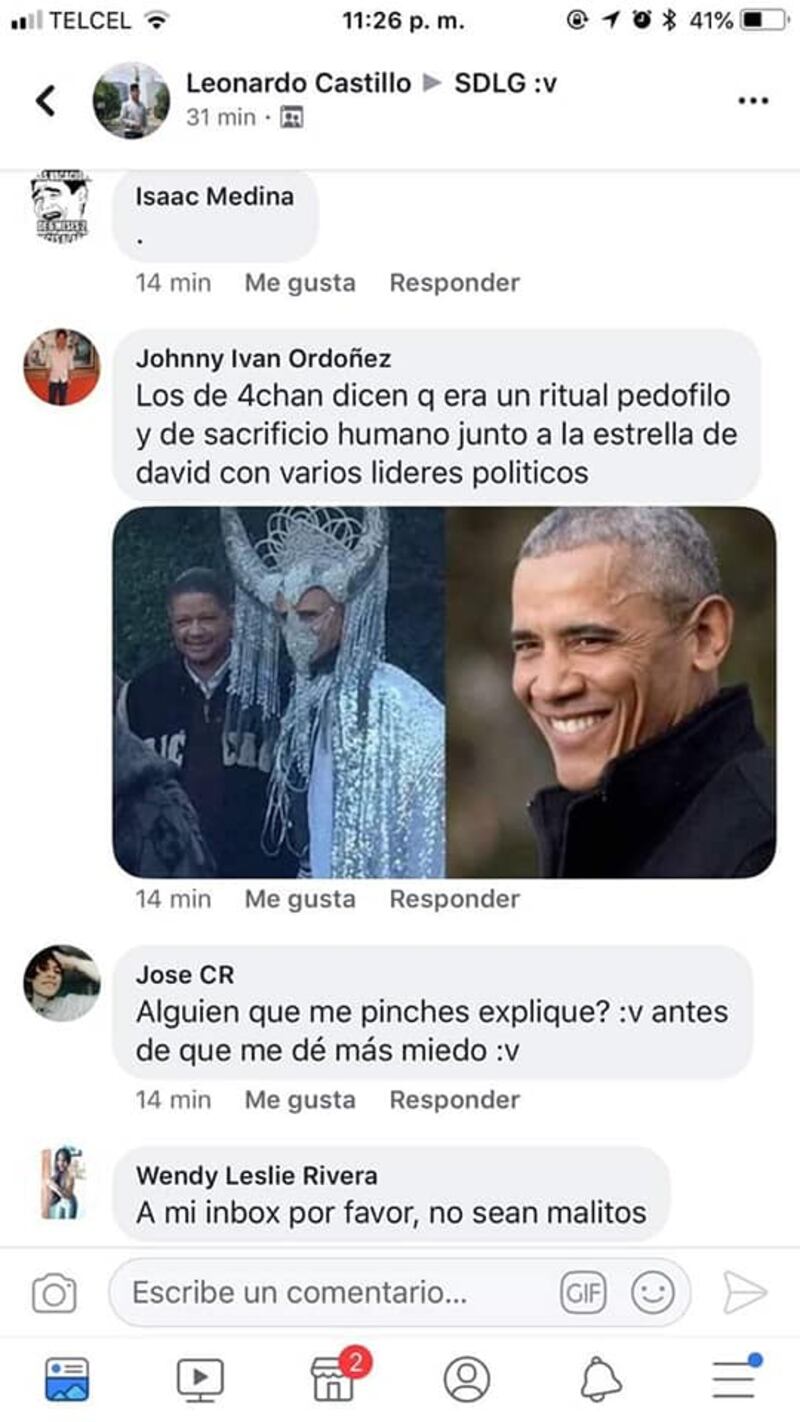Open Wendy Leslie Rivera's profile name

click(257, 1176)
